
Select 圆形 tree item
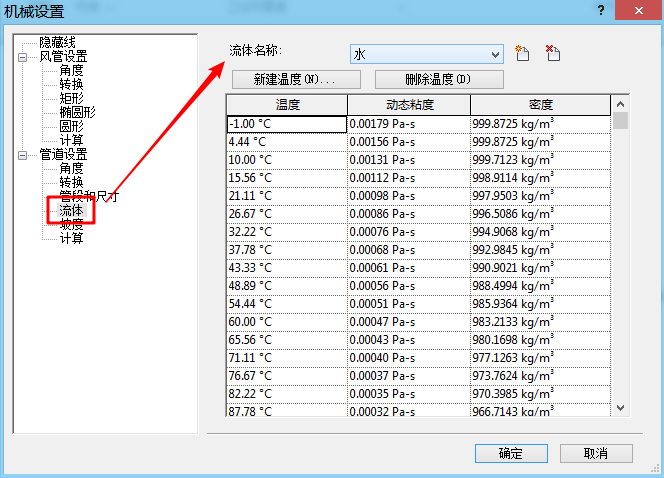click(x=71, y=126)
